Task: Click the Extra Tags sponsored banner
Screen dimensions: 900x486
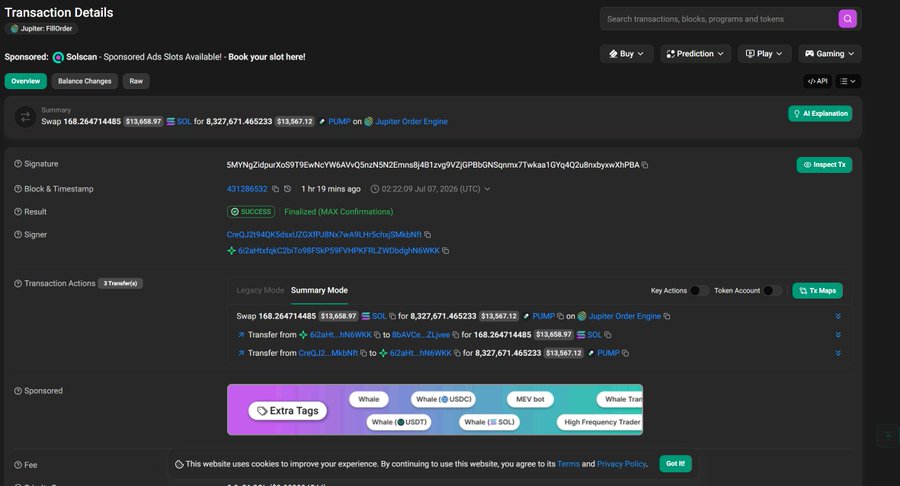Action: tap(435, 410)
